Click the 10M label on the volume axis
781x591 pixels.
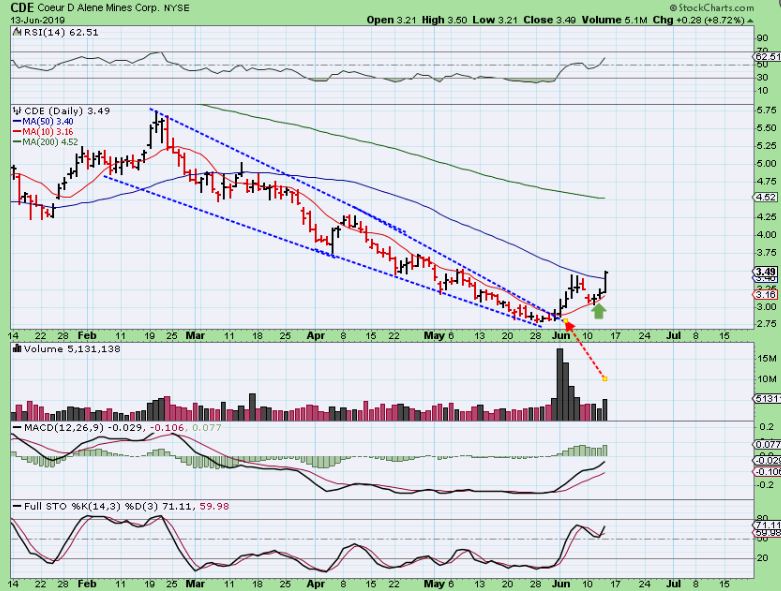767,379
